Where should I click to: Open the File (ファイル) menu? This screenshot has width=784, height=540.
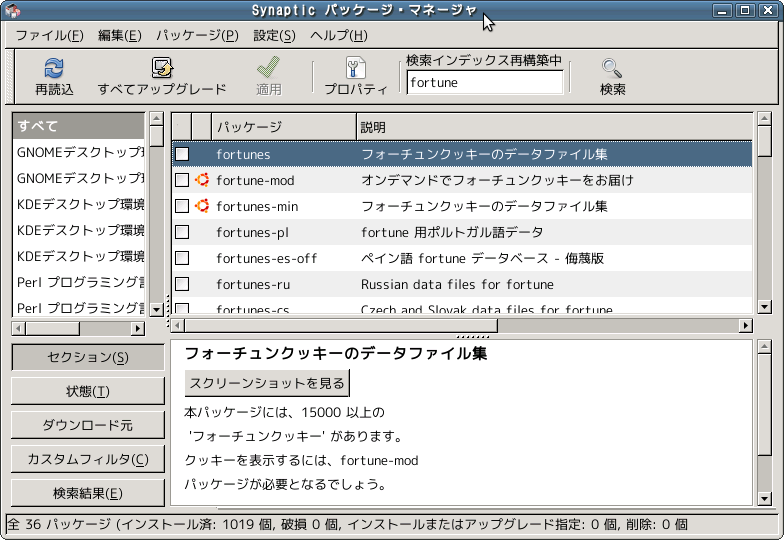50,36
